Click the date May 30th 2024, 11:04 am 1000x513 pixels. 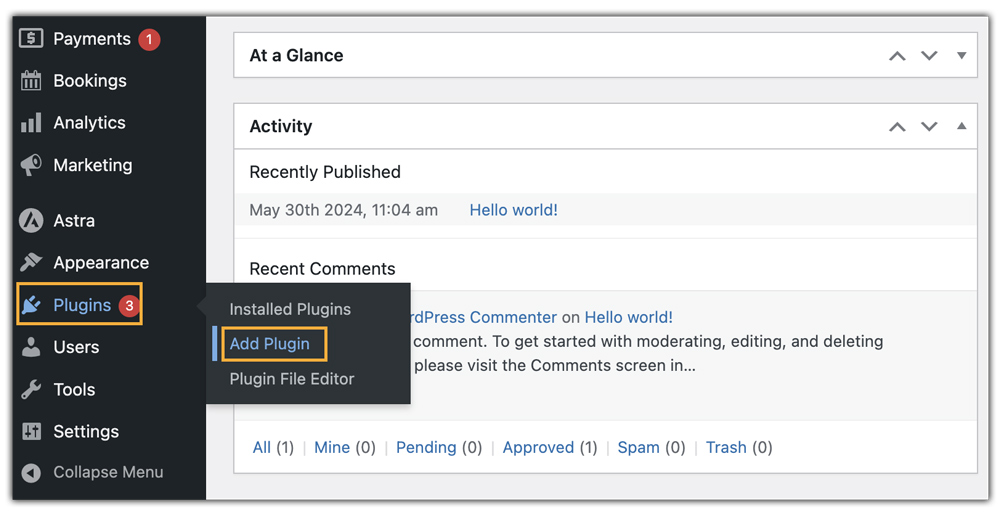point(343,210)
